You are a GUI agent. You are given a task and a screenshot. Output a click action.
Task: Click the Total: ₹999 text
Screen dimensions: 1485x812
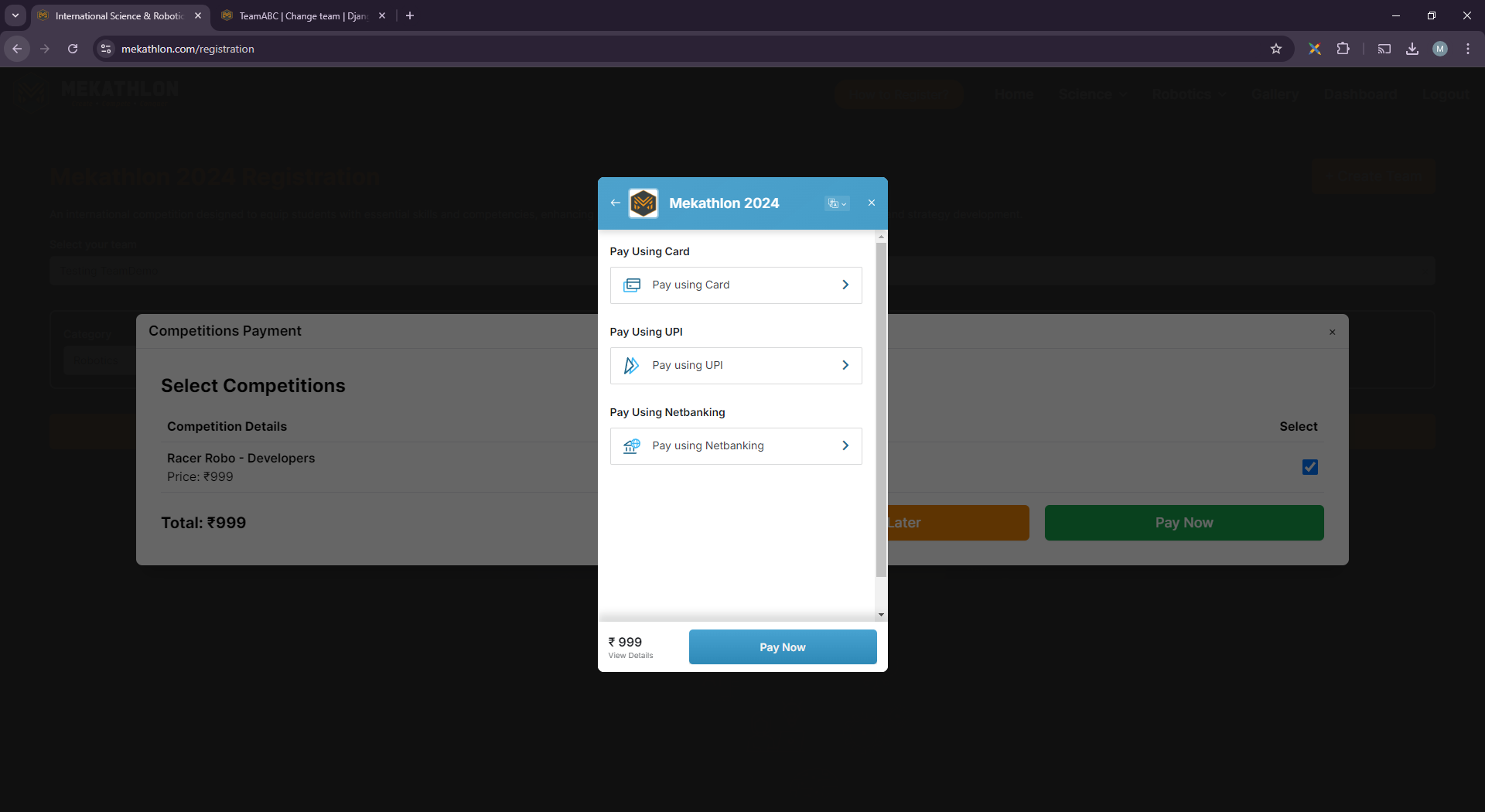point(203,523)
